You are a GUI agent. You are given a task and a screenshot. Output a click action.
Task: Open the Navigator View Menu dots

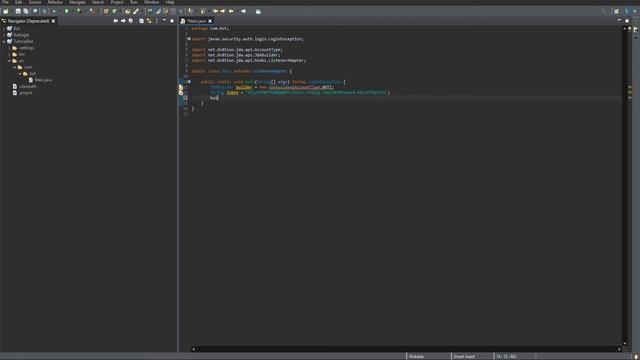pos(157,21)
